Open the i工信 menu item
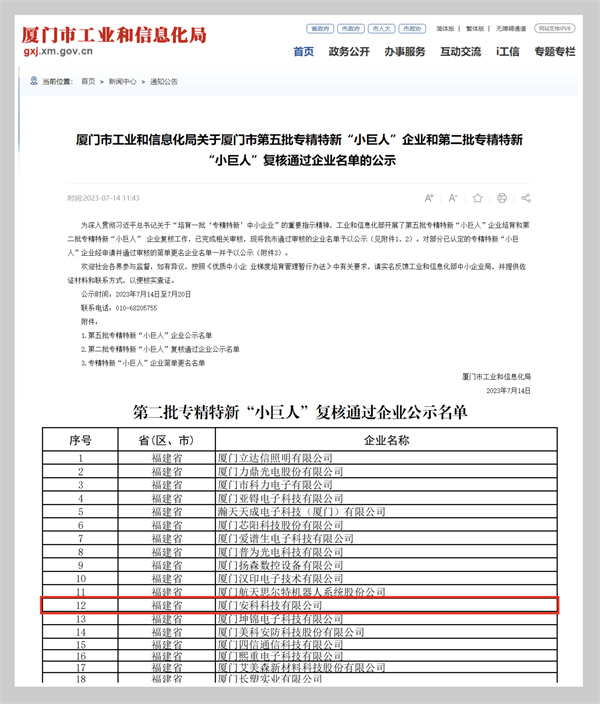The height and width of the screenshot is (704, 600). [508, 52]
